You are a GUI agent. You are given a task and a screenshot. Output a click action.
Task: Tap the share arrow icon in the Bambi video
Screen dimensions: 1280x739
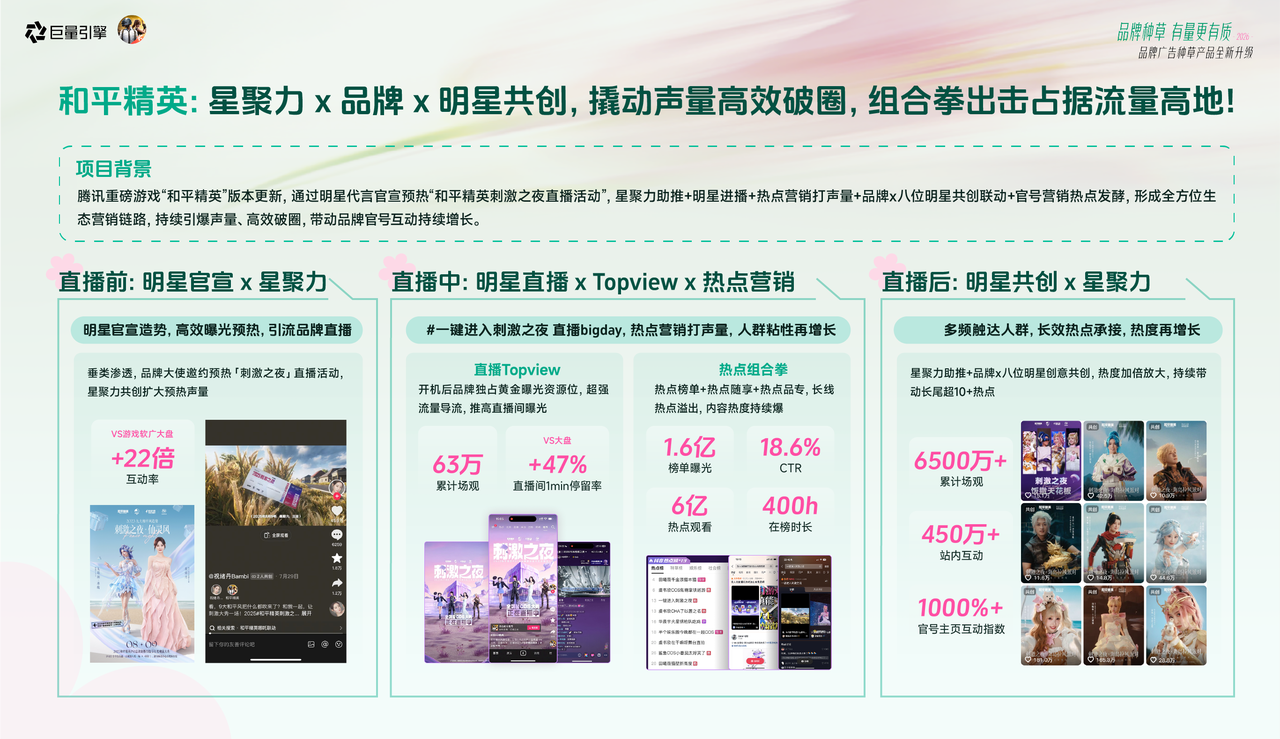coord(337,582)
